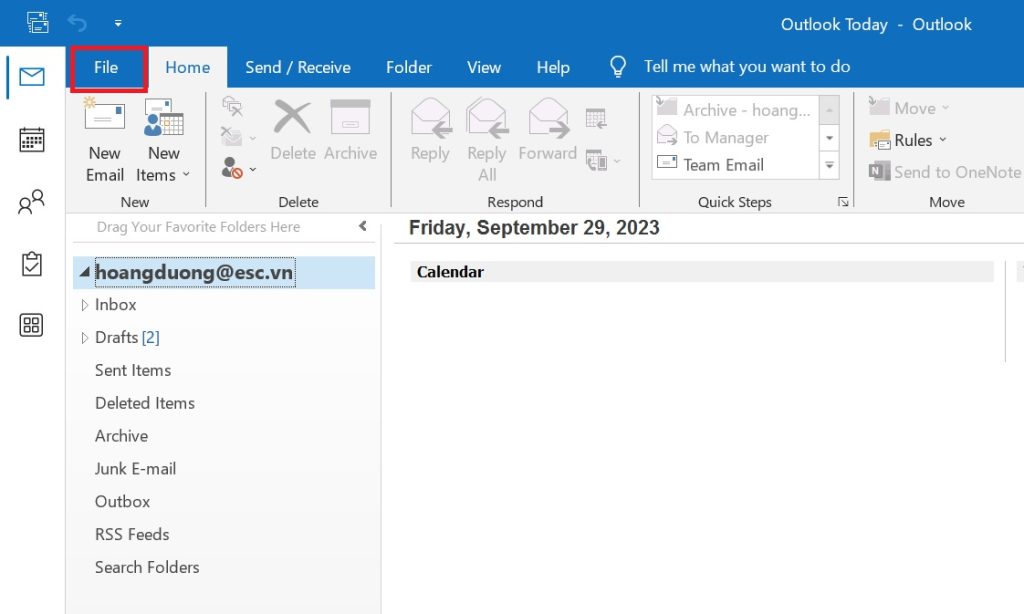Open the Send / Receive tab
The image size is (1024, 614).
298,67
